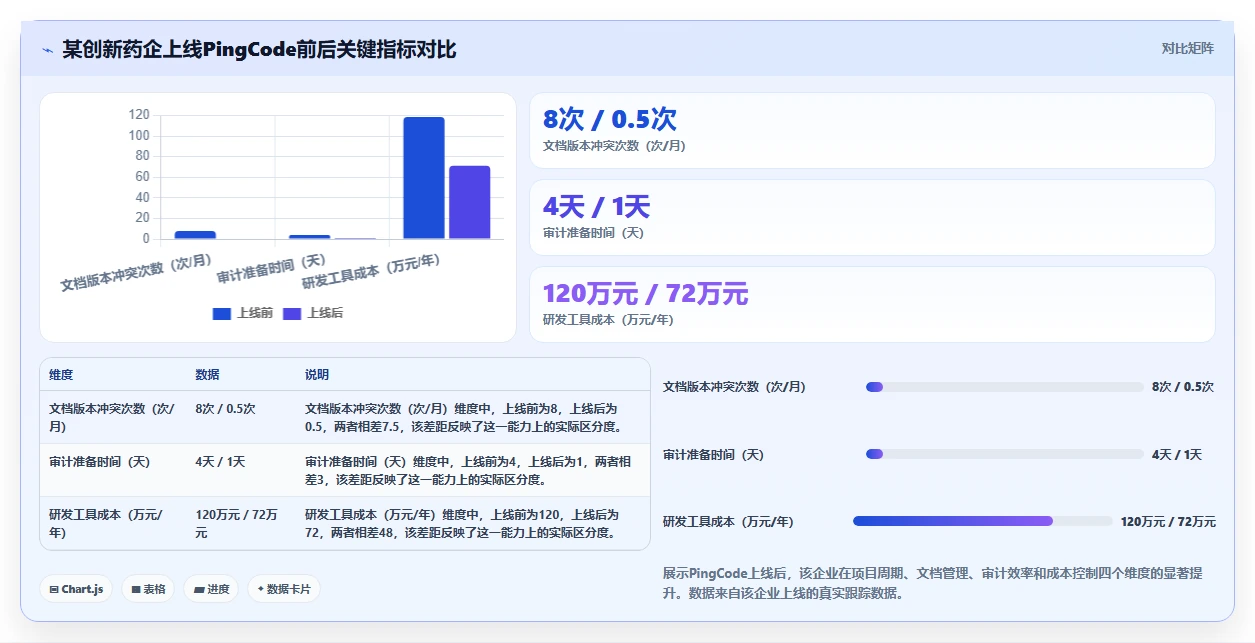Select the 120万元 / 72万元 data card

coord(872,304)
